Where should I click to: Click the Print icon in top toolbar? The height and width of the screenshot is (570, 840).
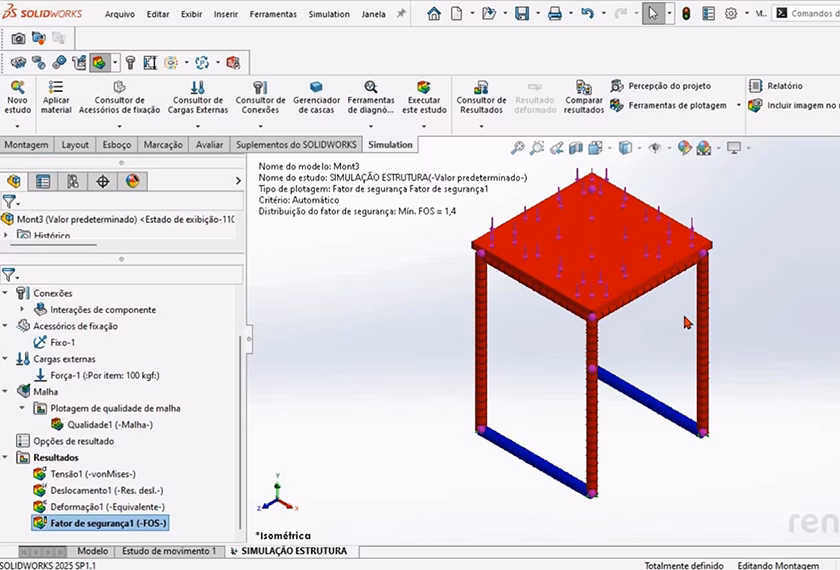coord(554,14)
